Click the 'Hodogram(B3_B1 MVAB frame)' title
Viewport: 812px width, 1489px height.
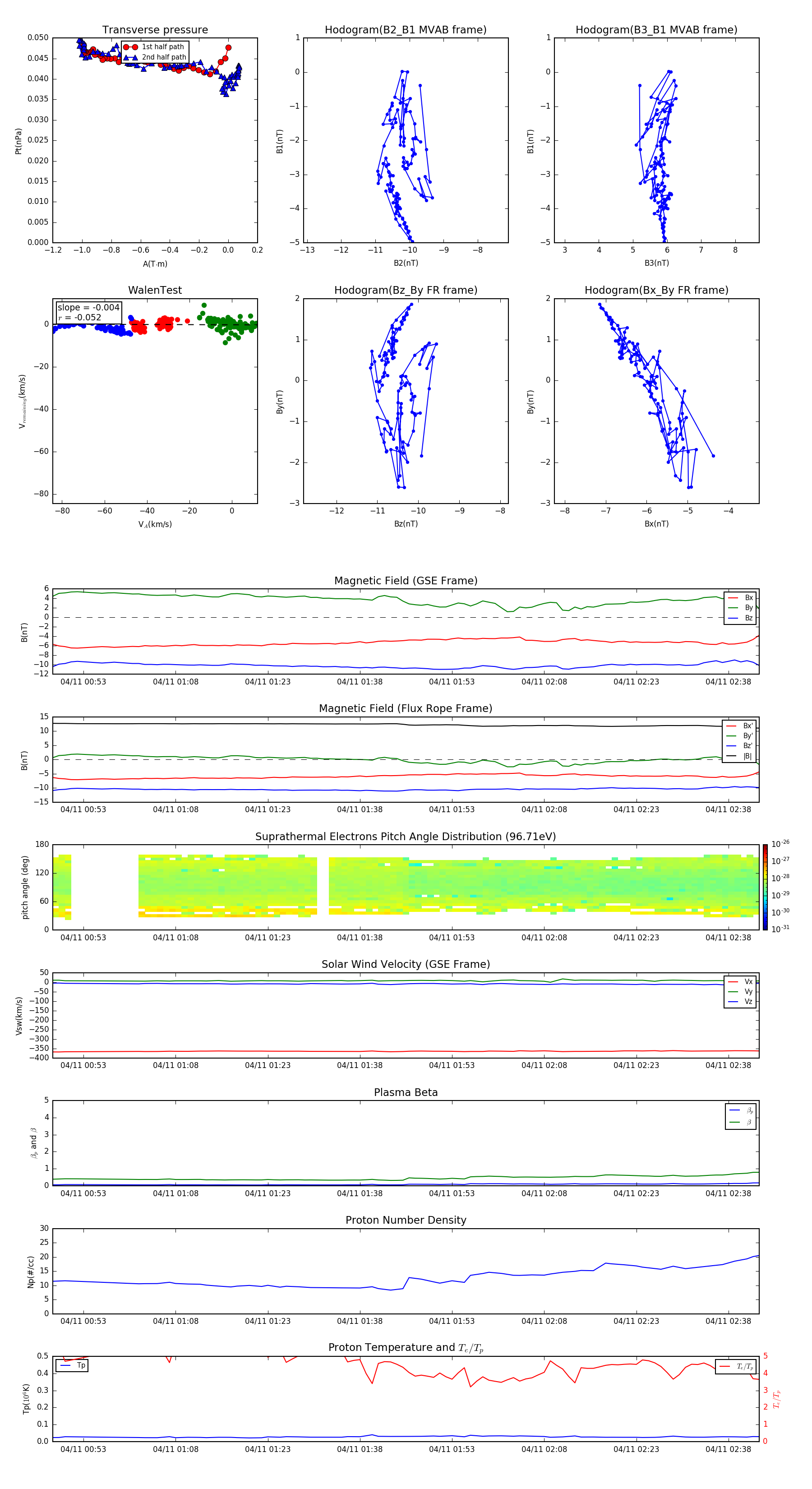click(x=656, y=30)
